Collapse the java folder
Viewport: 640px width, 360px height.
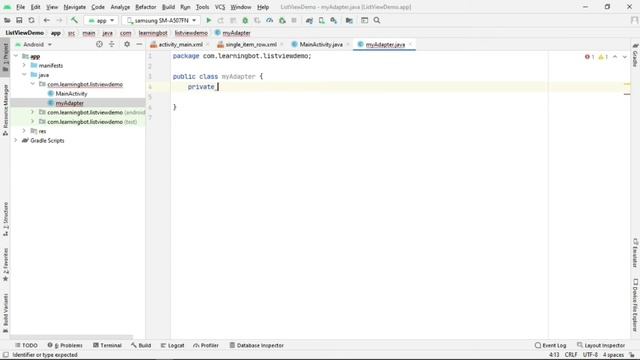click(x=24, y=75)
